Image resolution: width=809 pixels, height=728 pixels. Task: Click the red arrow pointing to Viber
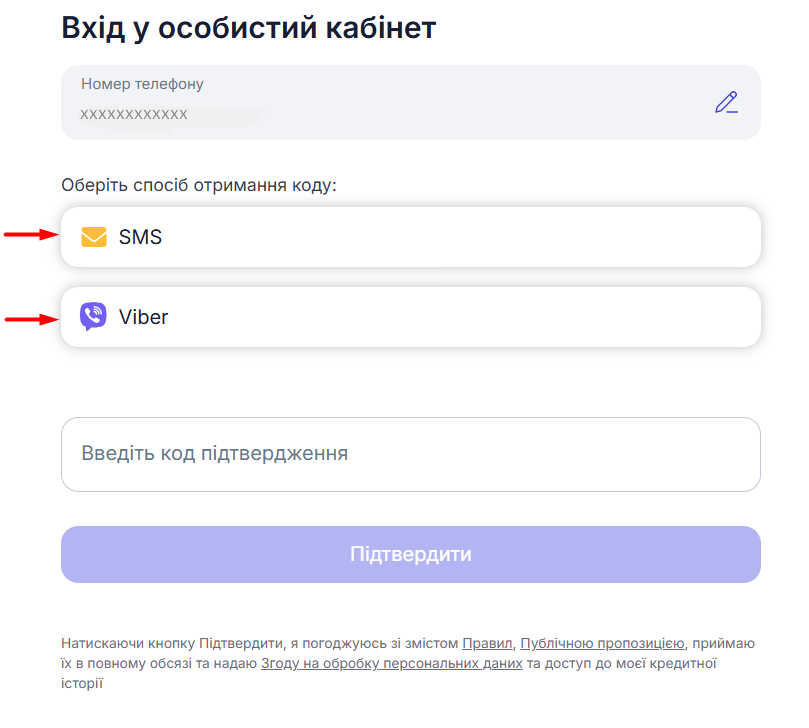(28, 319)
